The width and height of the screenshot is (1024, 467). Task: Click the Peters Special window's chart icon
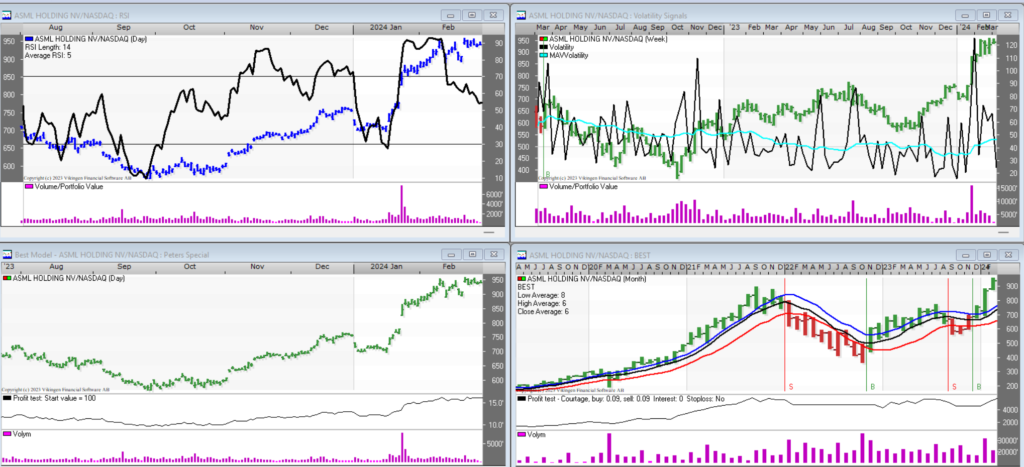7,255
